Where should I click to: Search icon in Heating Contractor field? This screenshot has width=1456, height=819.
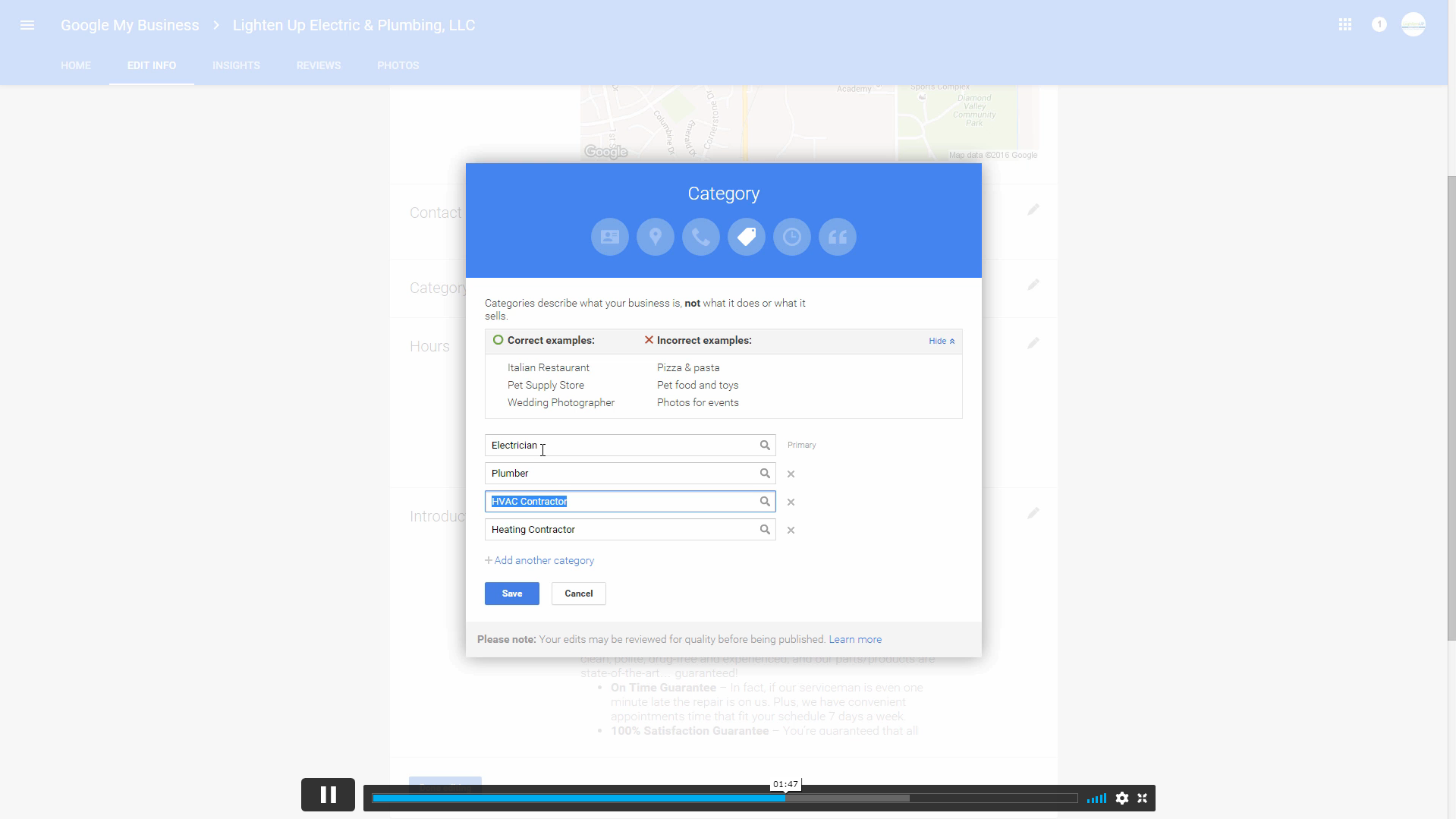point(765,530)
